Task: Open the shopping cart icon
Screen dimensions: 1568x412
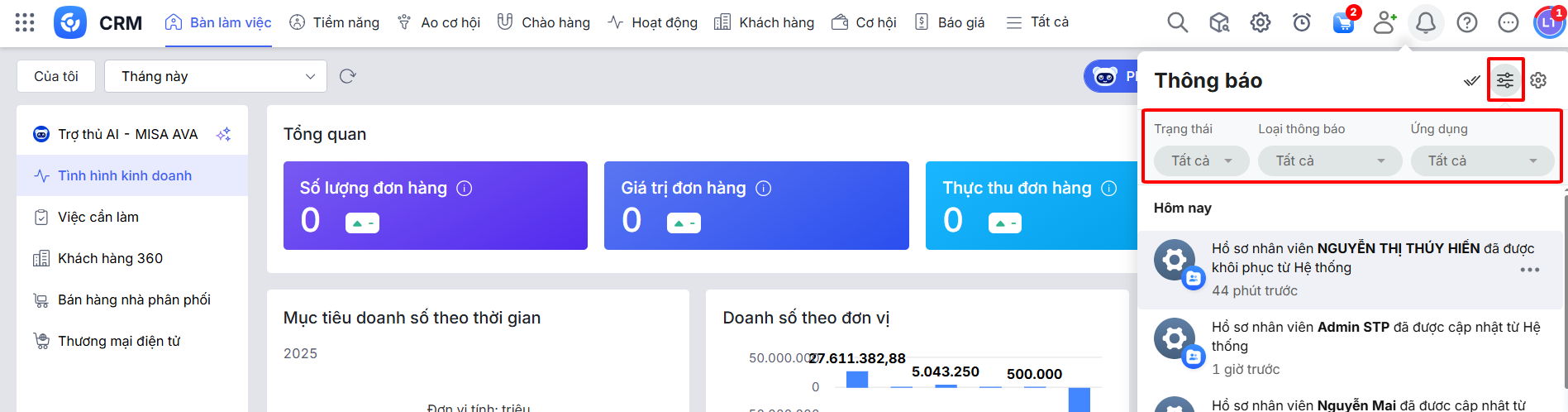Action: pos(1343,22)
